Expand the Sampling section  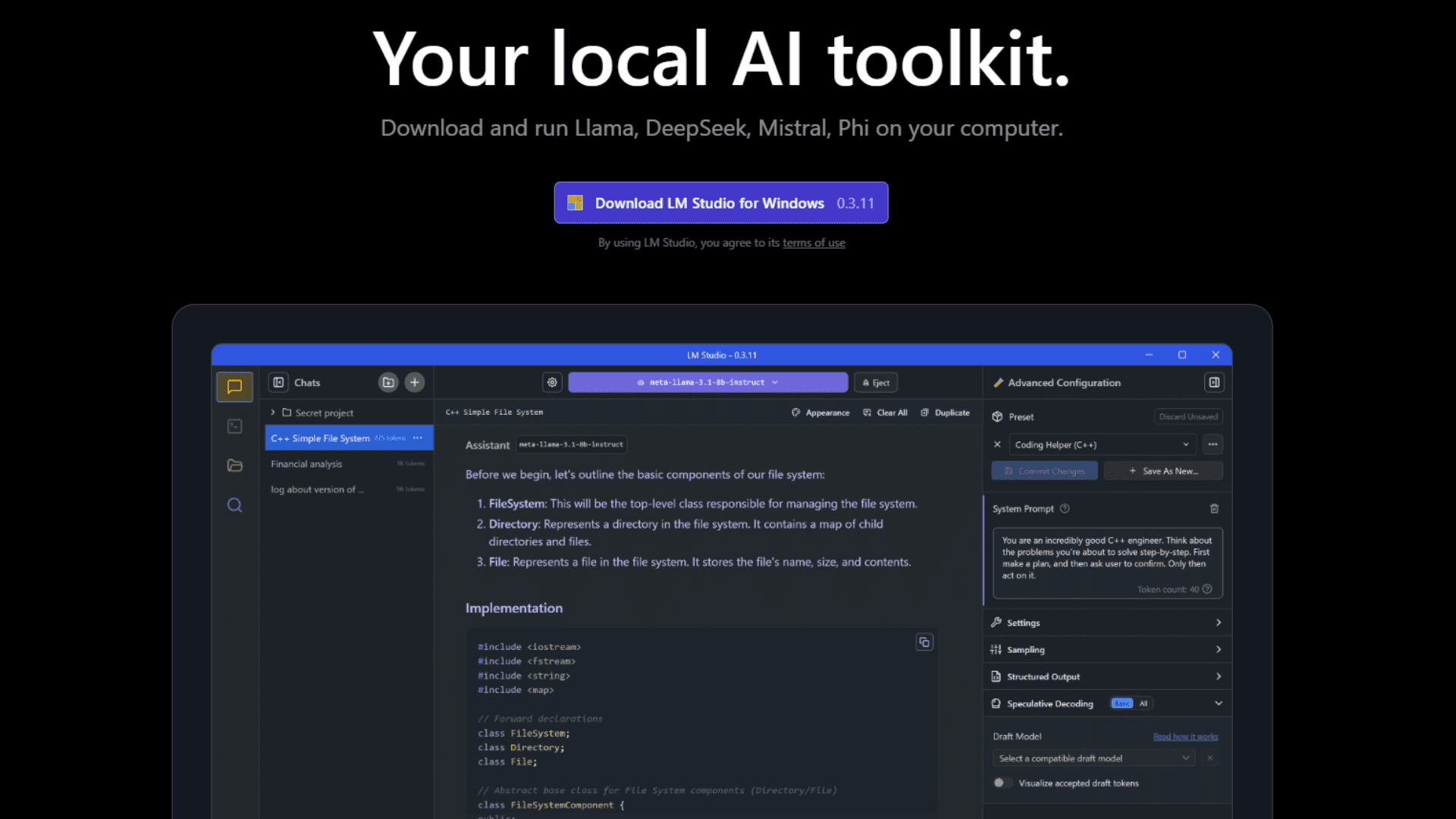coord(1107,650)
